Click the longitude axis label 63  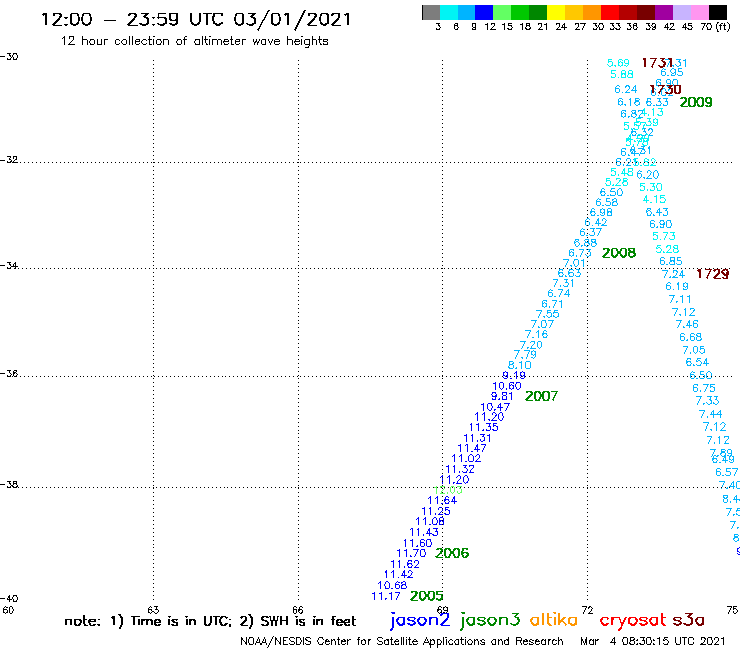(x=153, y=610)
